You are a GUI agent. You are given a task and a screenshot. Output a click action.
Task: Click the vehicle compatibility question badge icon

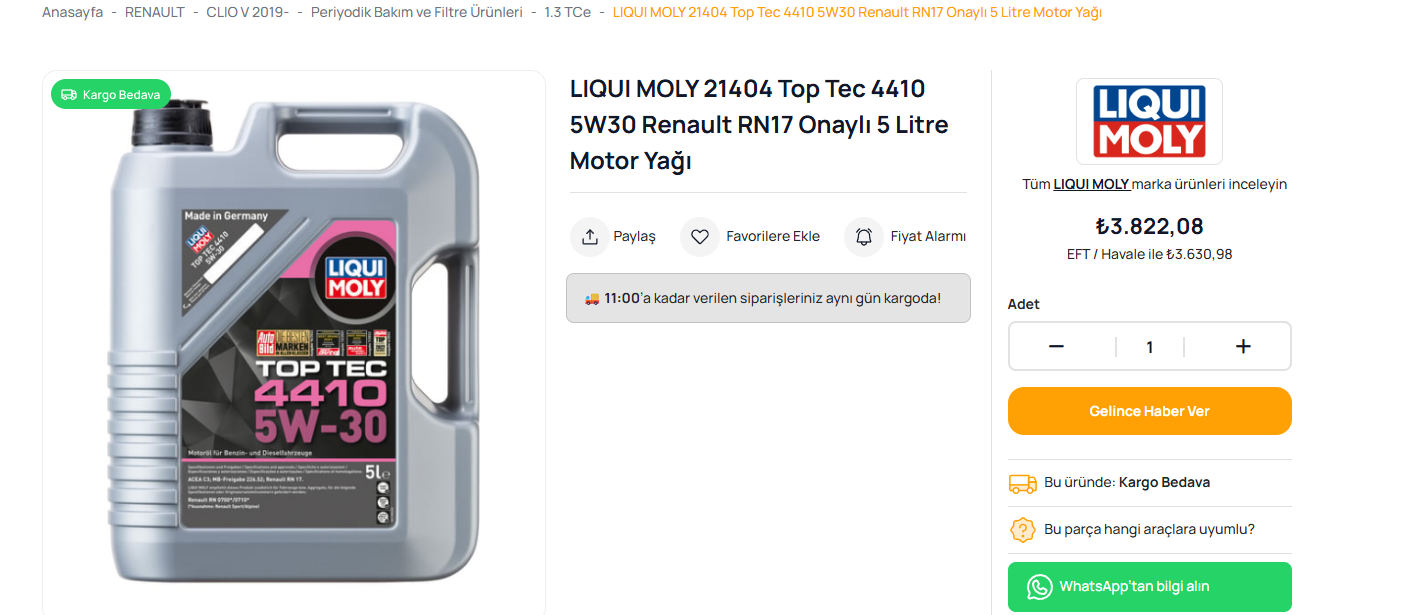1023,529
